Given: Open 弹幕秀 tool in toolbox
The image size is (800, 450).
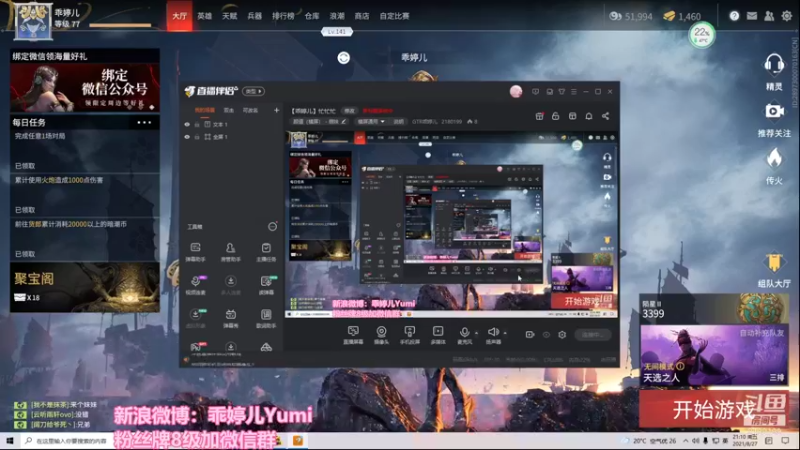Looking at the screenshot, I should click(x=231, y=318).
